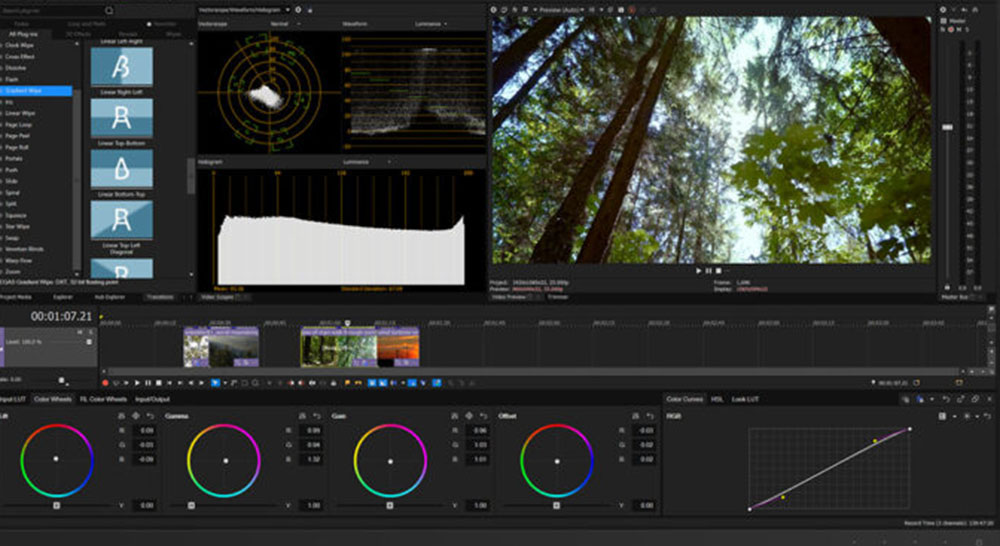Open the Vectorscope Normal dropdown

pos(284,24)
